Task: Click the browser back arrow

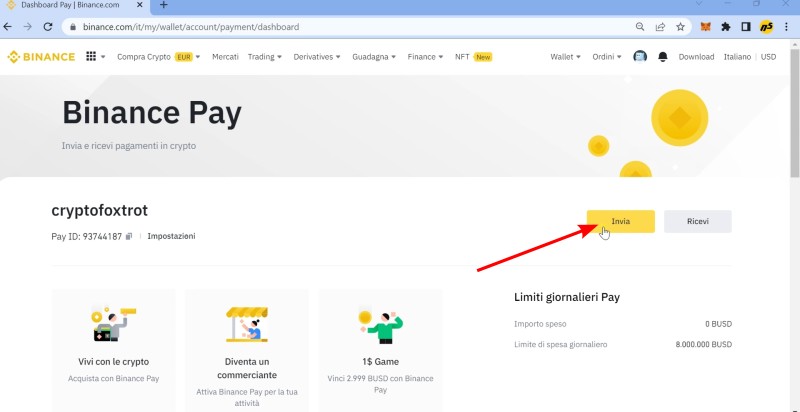Action: point(8,27)
